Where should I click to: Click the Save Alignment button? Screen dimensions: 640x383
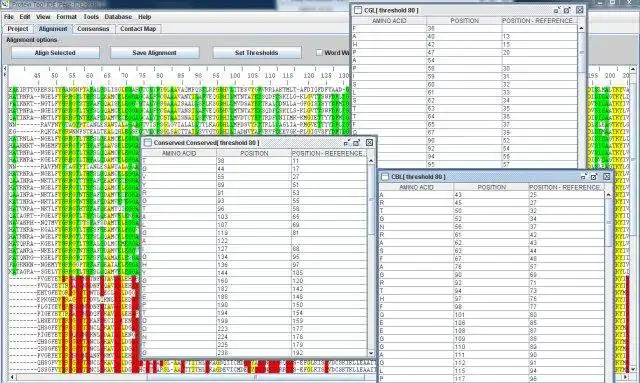155,53
